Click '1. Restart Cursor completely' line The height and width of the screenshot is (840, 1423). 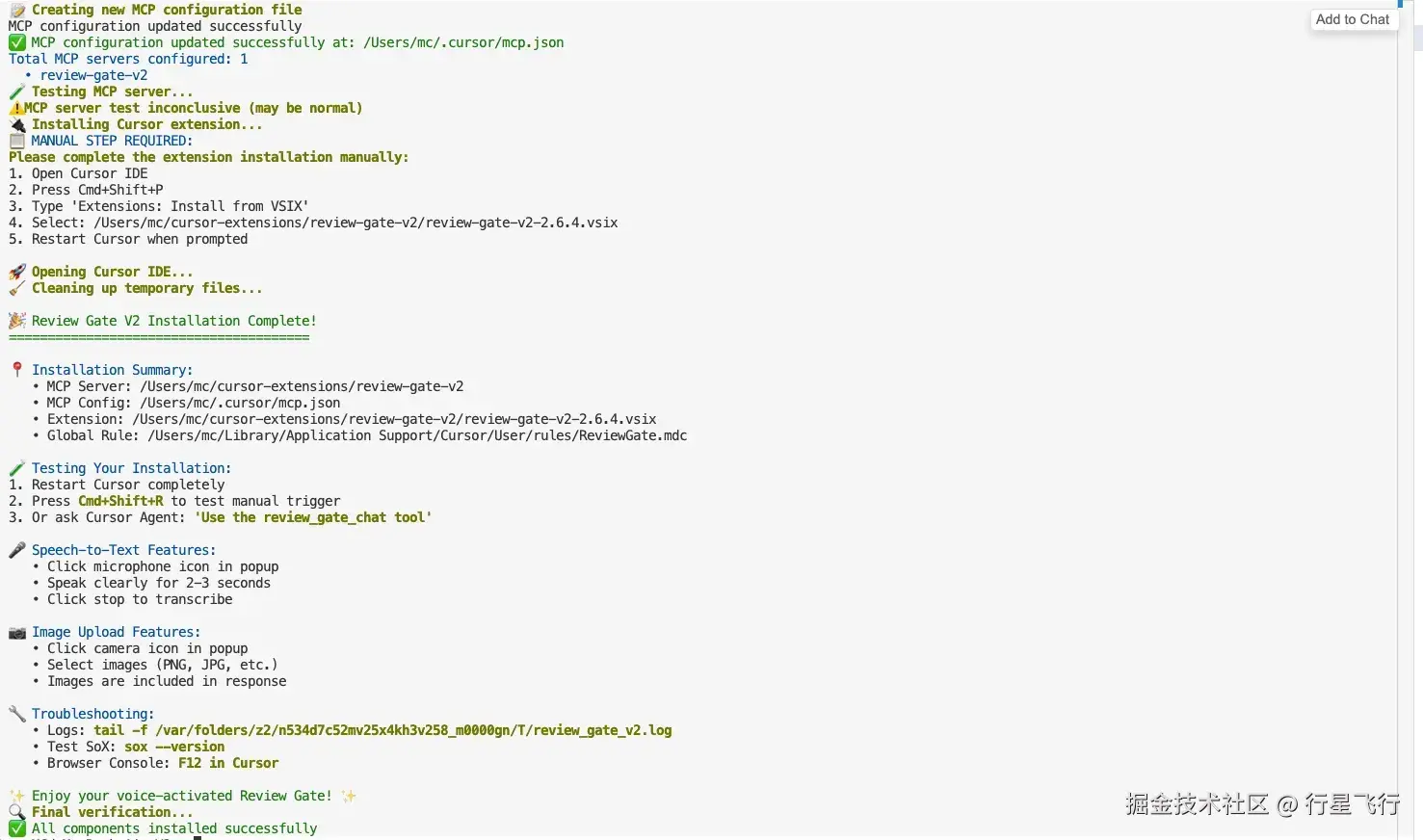click(x=117, y=485)
